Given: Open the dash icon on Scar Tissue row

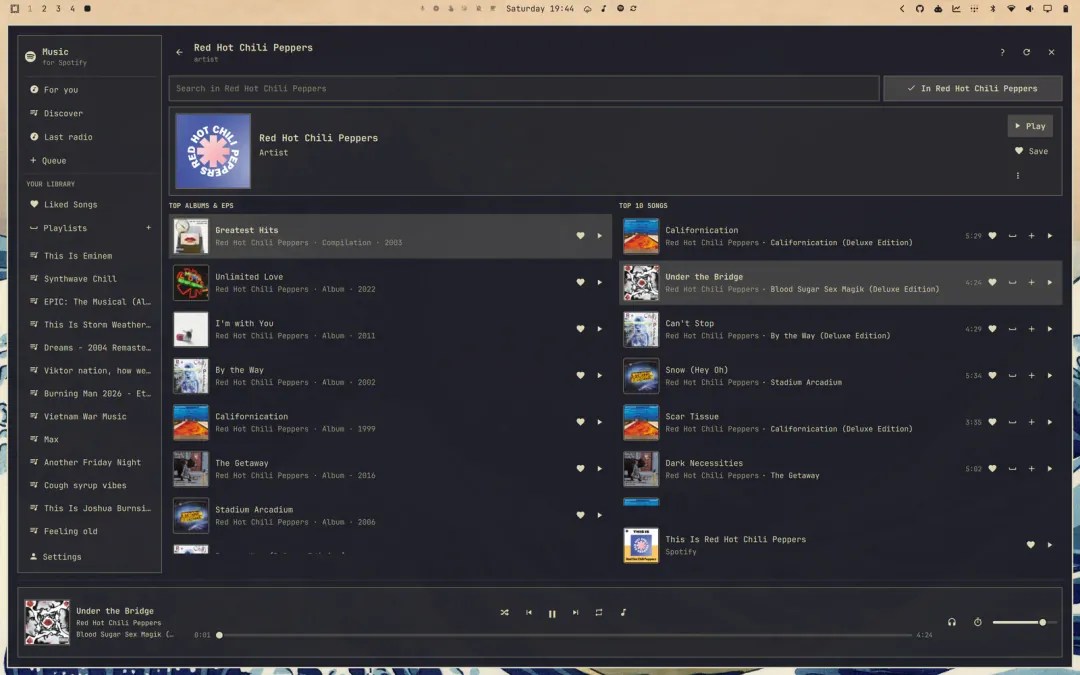Looking at the screenshot, I should coord(1012,422).
